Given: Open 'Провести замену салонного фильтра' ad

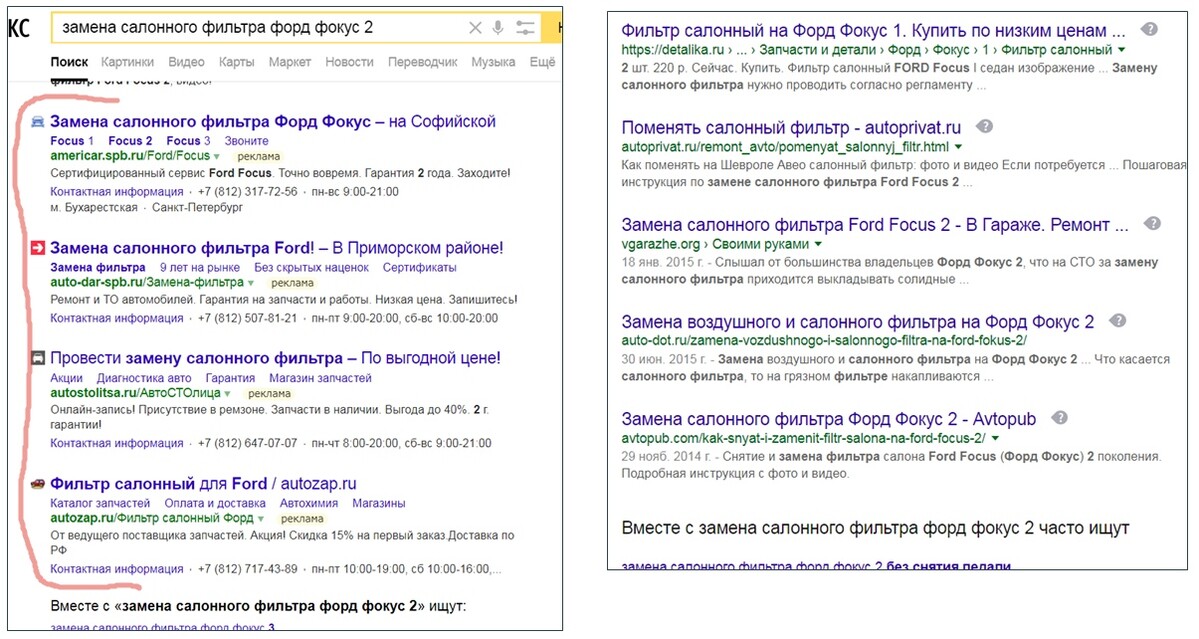Looking at the screenshot, I should click(x=275, y=358).
